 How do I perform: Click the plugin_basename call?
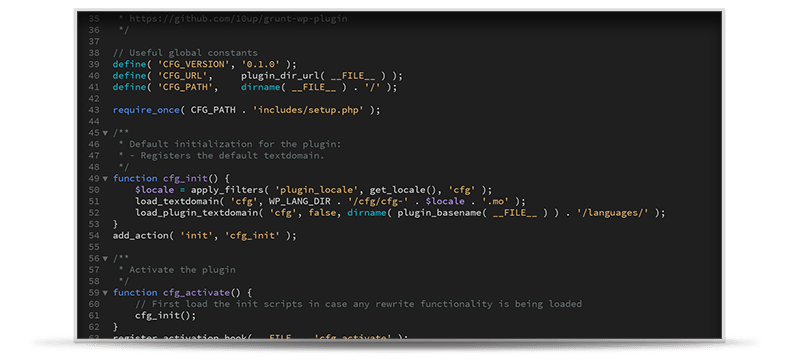point(439,213)
